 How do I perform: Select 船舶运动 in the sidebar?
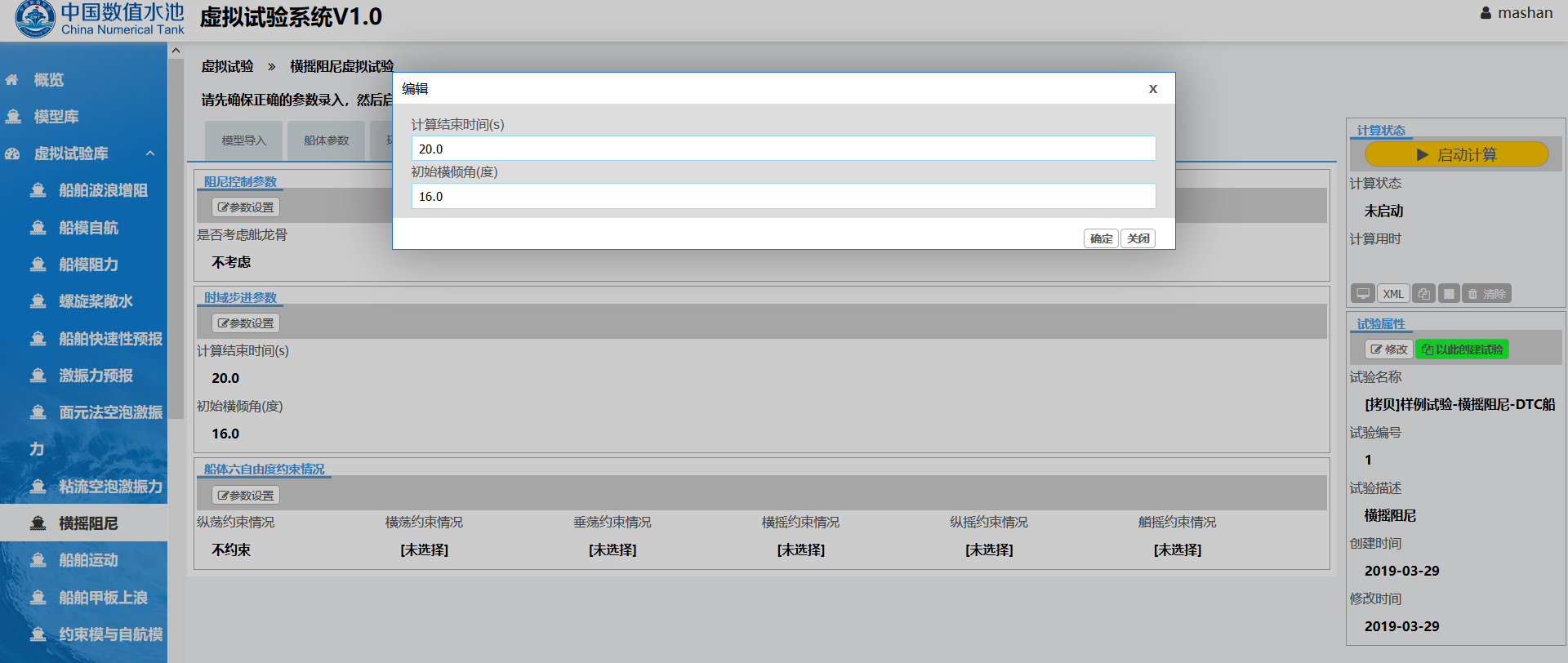(x=88, y=560)
